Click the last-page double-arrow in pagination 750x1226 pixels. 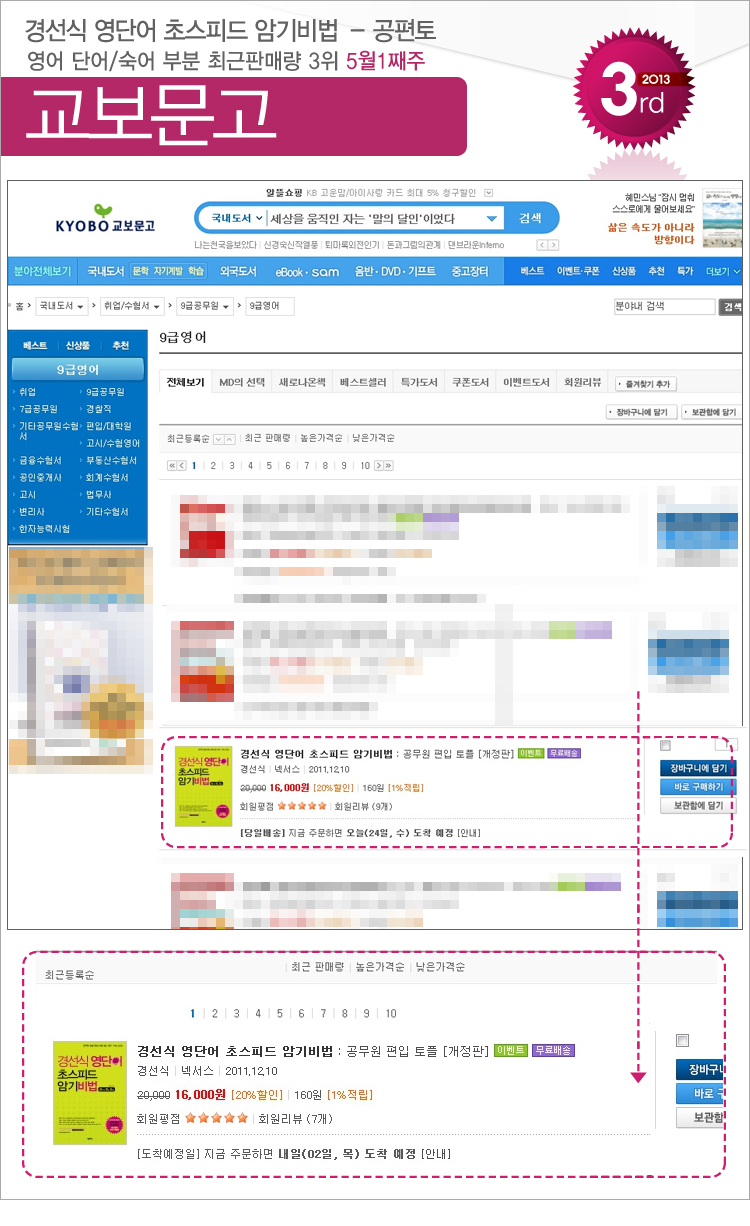[x=388, y=465]
